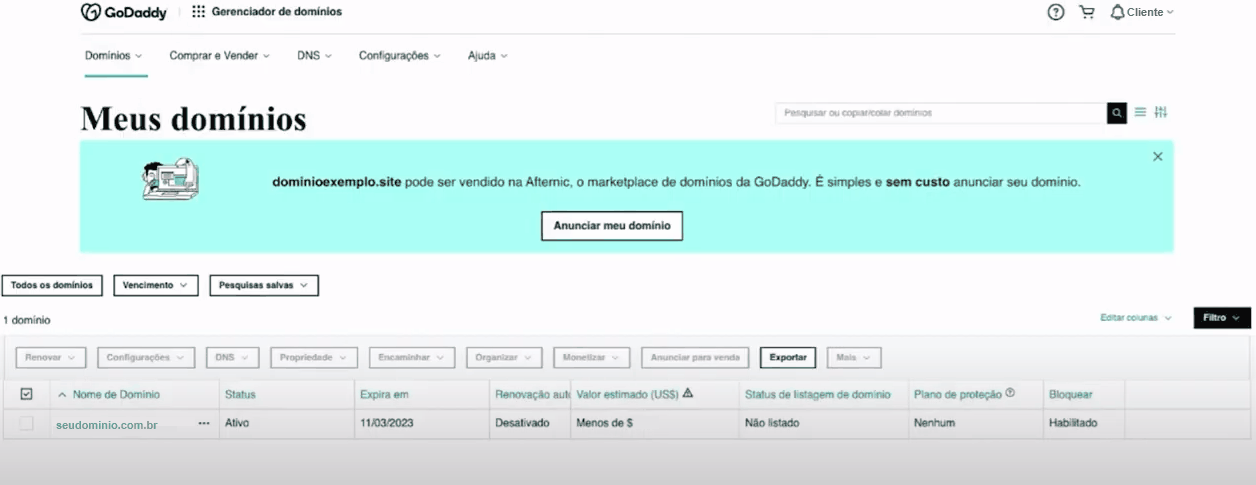This screenshot has width=1256, height=485.
Task: Toggle the select-all checkbox in table header
Action: 27,394
